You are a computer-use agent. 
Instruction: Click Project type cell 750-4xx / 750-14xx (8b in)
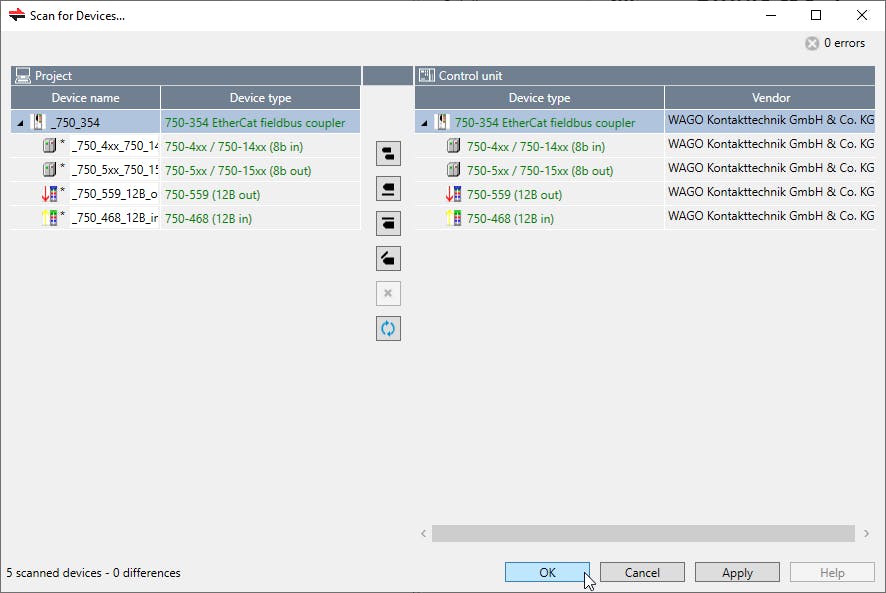[260, 146]
